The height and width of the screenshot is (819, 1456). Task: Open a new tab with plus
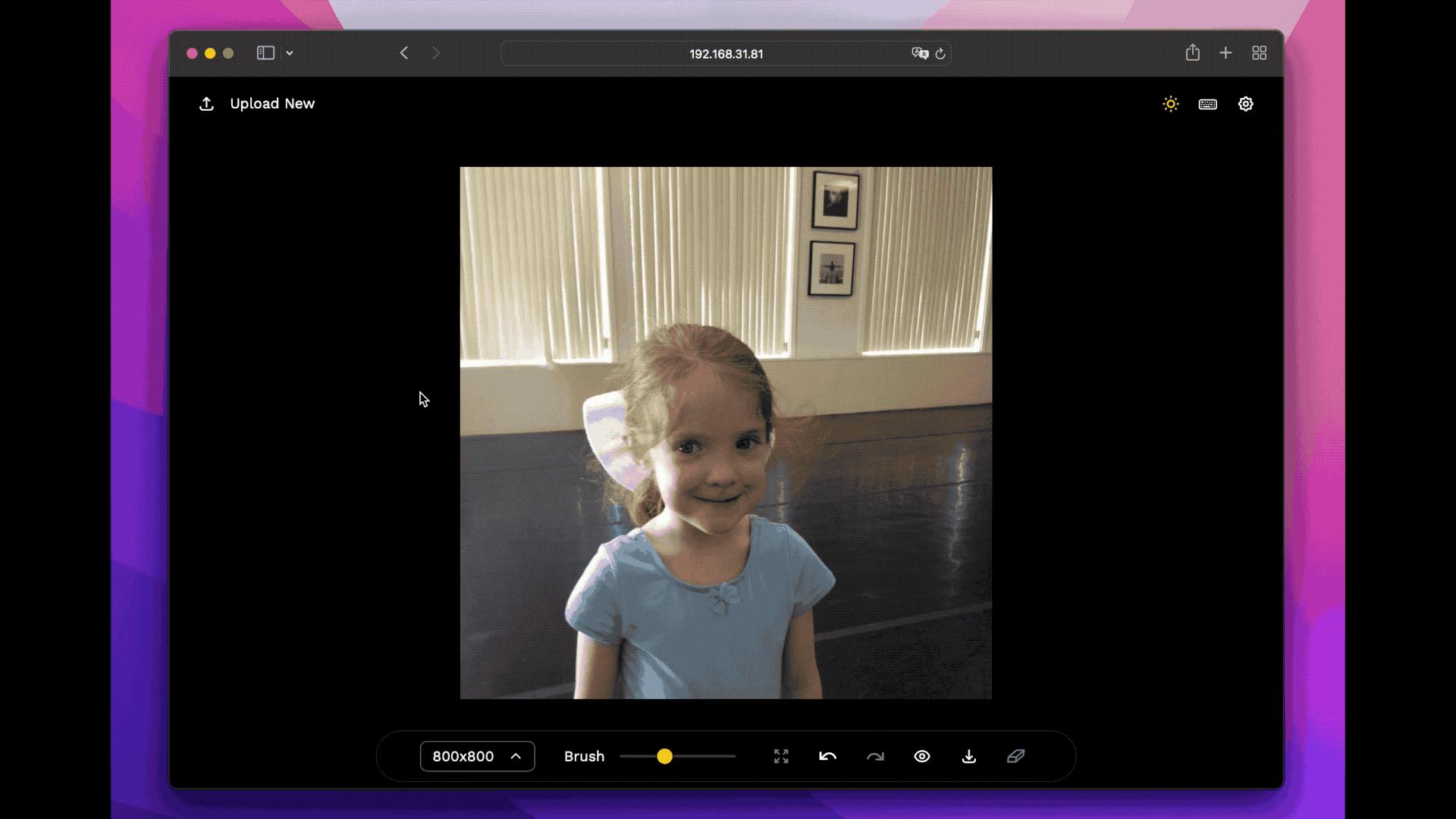click(1225, 53)
